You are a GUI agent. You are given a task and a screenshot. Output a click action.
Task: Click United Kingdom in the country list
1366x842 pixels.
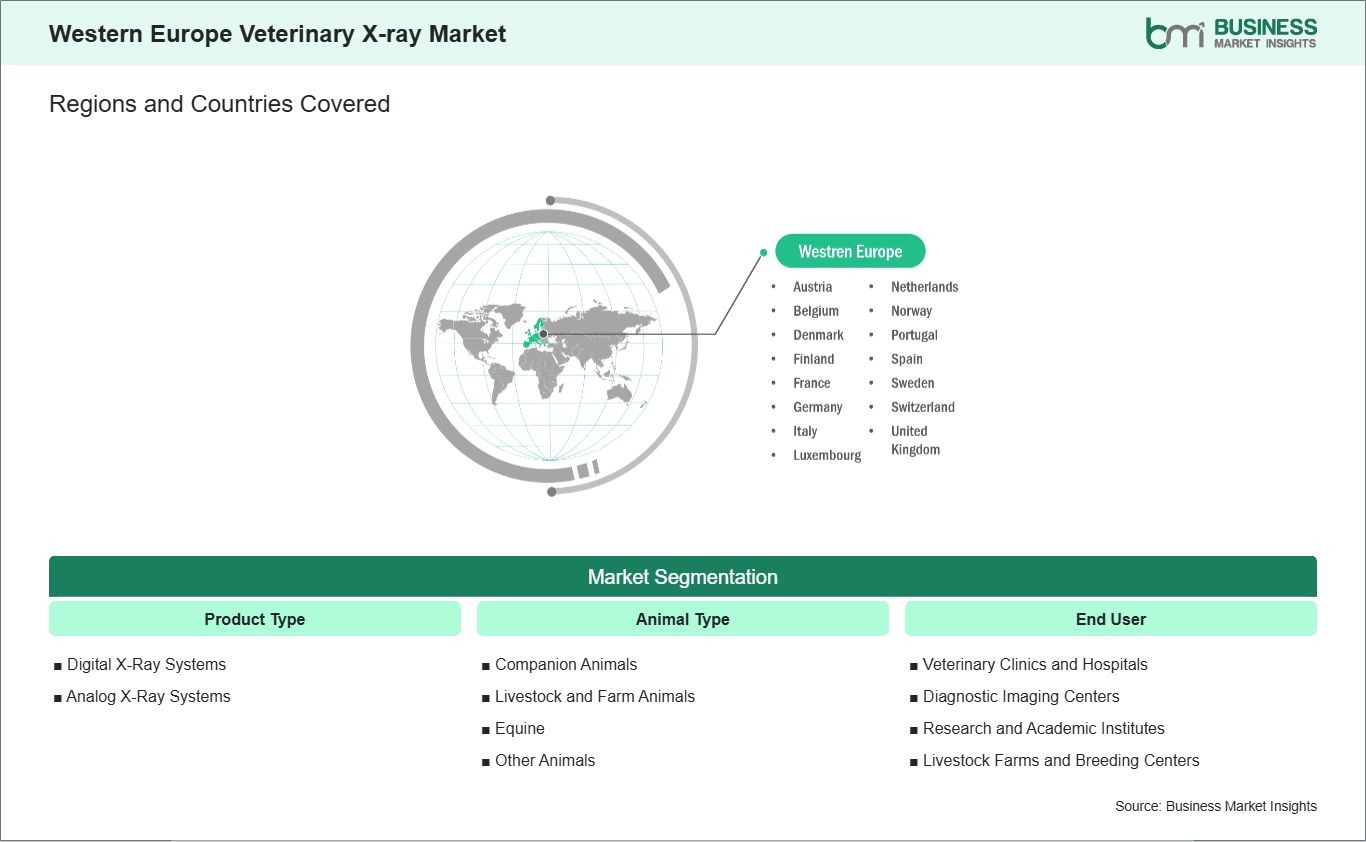coord(916,440)
